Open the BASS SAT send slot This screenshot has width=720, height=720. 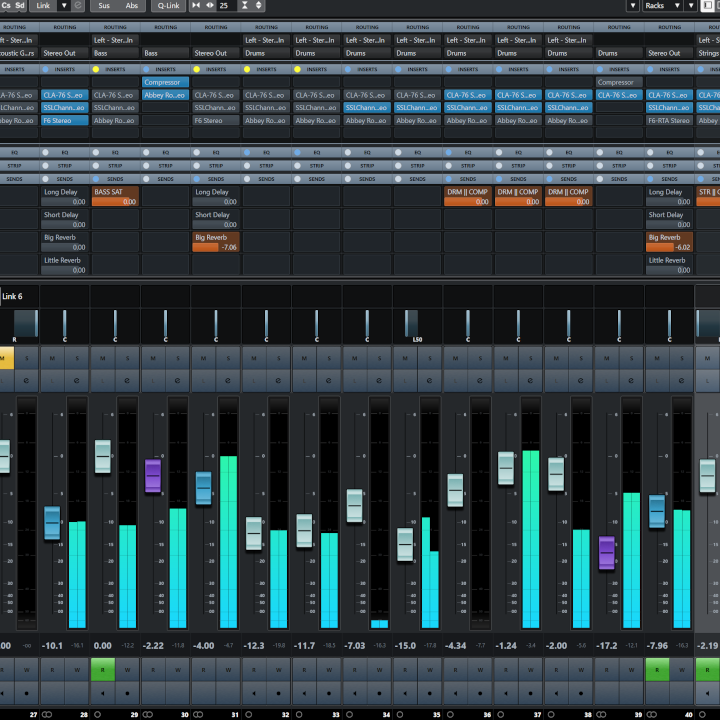pyautogui.click(x=115, y=196)
